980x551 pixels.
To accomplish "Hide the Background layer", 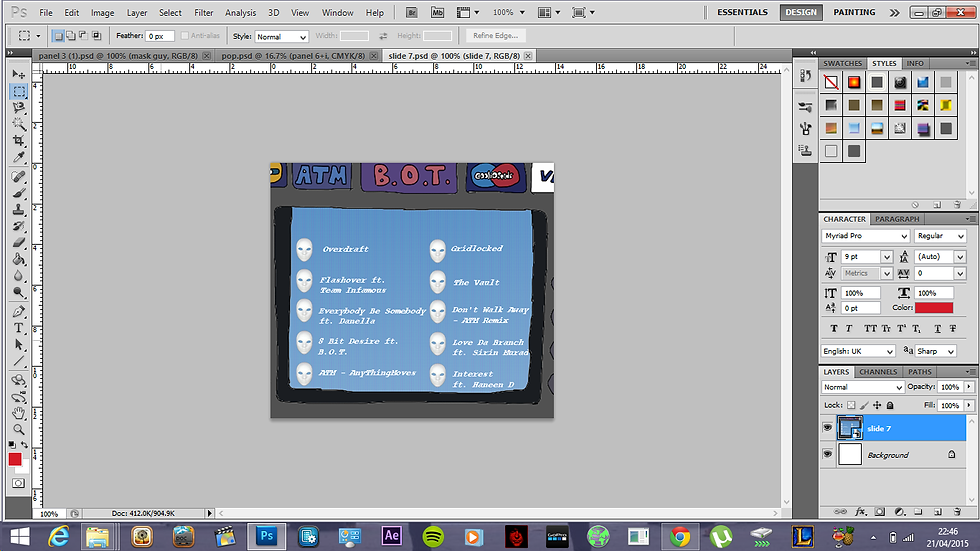I will [x=828, y=454].
